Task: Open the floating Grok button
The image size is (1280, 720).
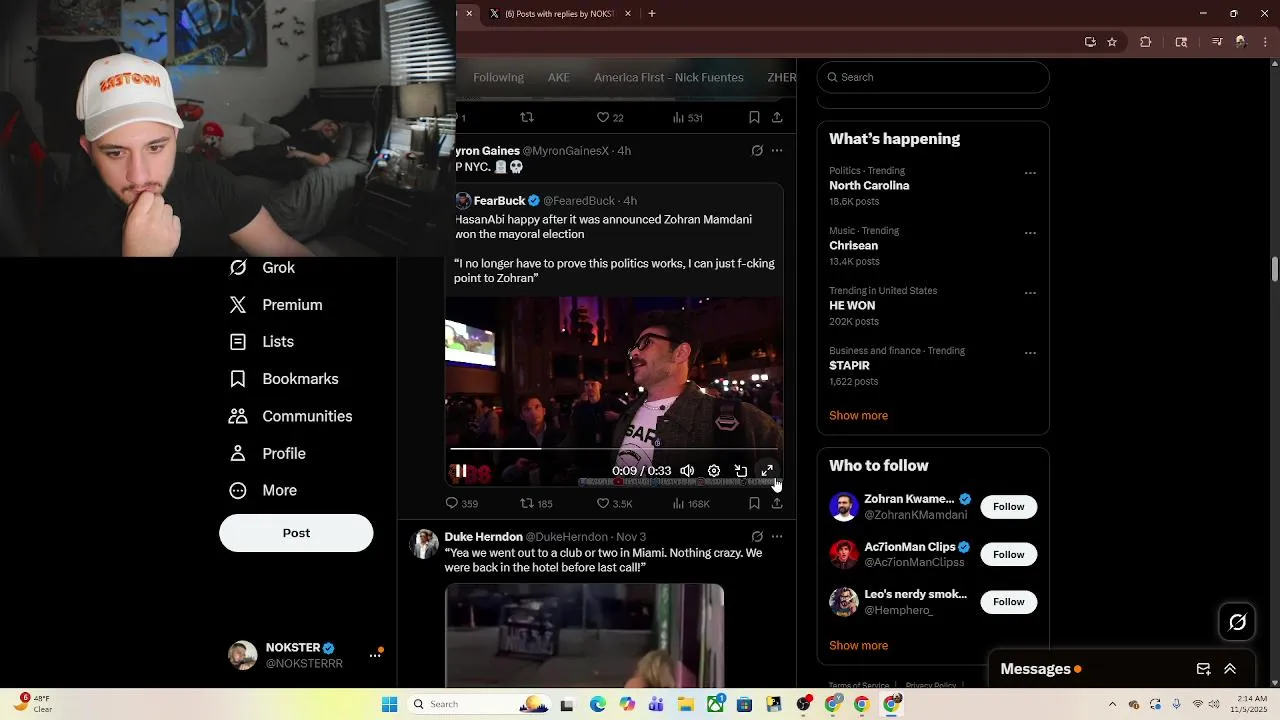Action: 1237,622
